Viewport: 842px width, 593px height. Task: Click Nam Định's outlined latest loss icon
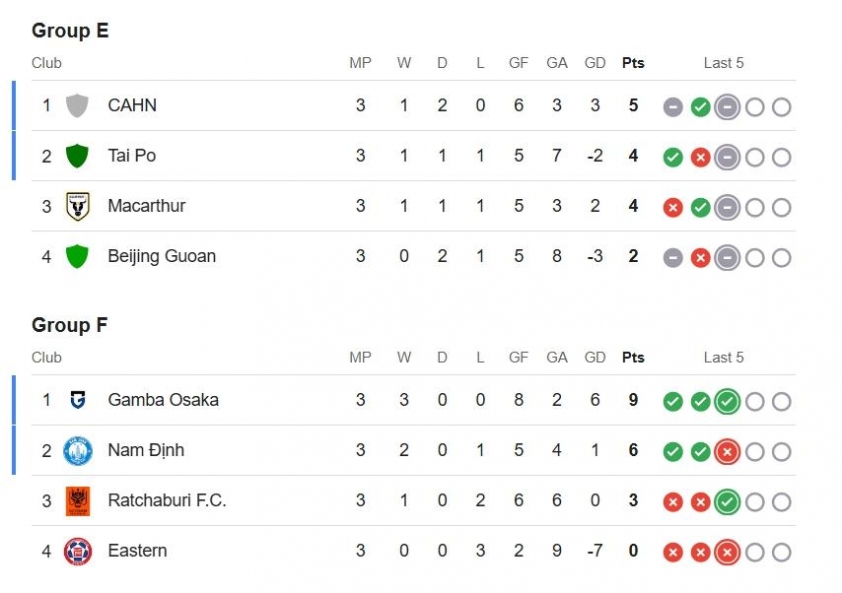pos(727,451)
